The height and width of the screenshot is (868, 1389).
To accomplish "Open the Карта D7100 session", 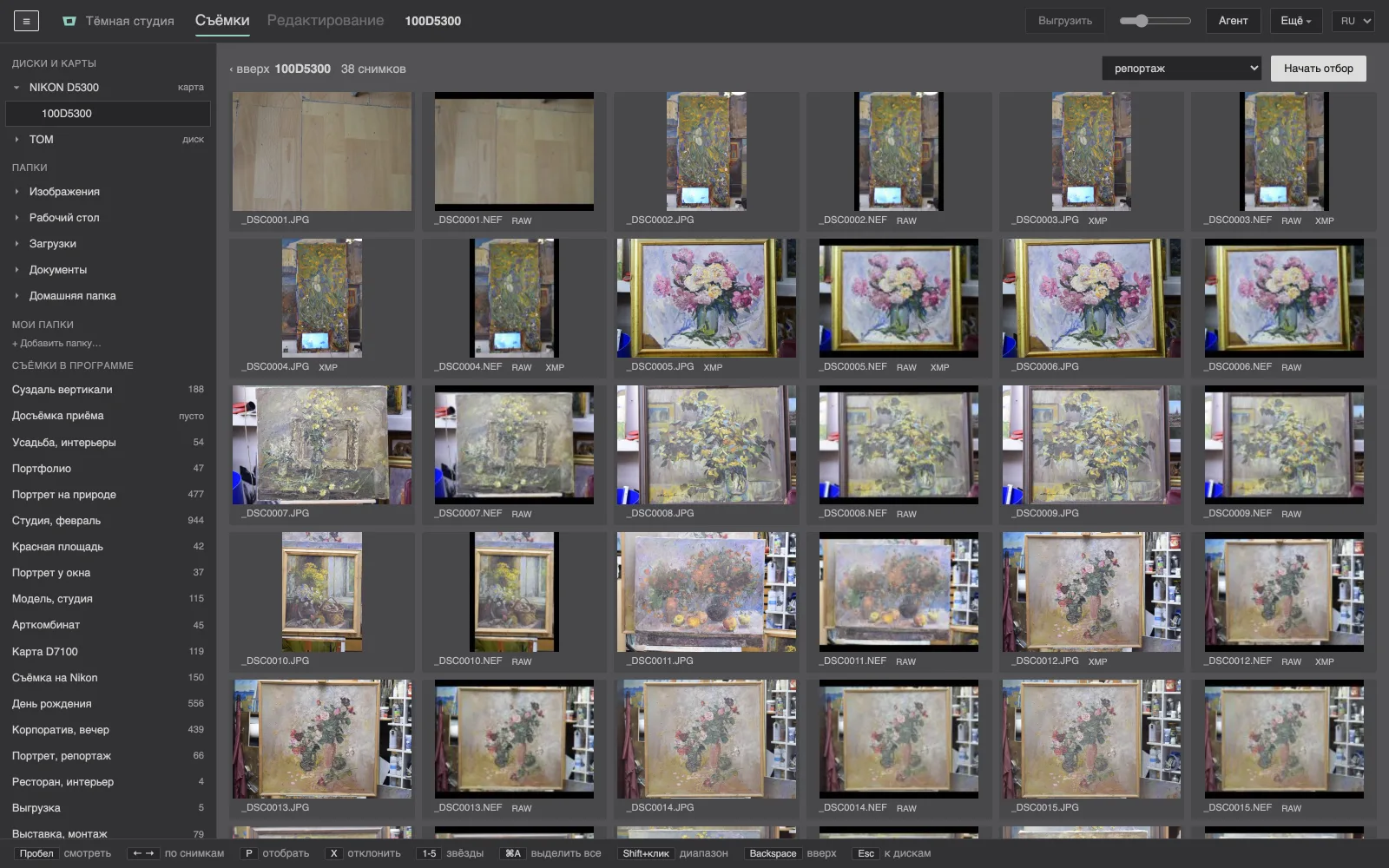I will 108,652.
